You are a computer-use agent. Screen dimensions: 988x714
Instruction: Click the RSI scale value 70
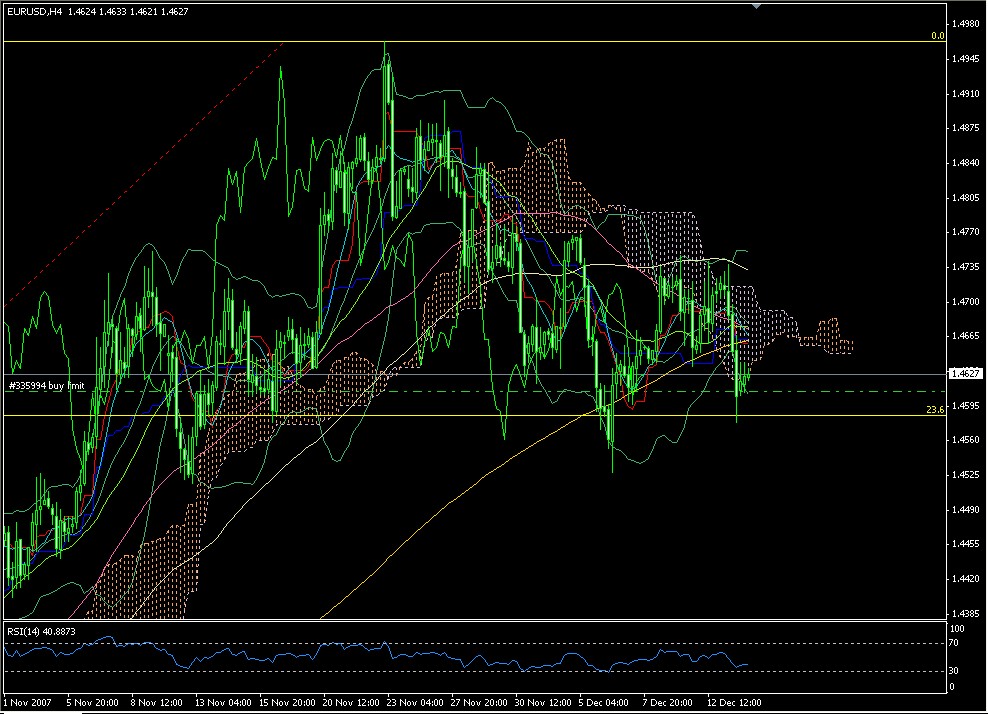coord(954,643)
